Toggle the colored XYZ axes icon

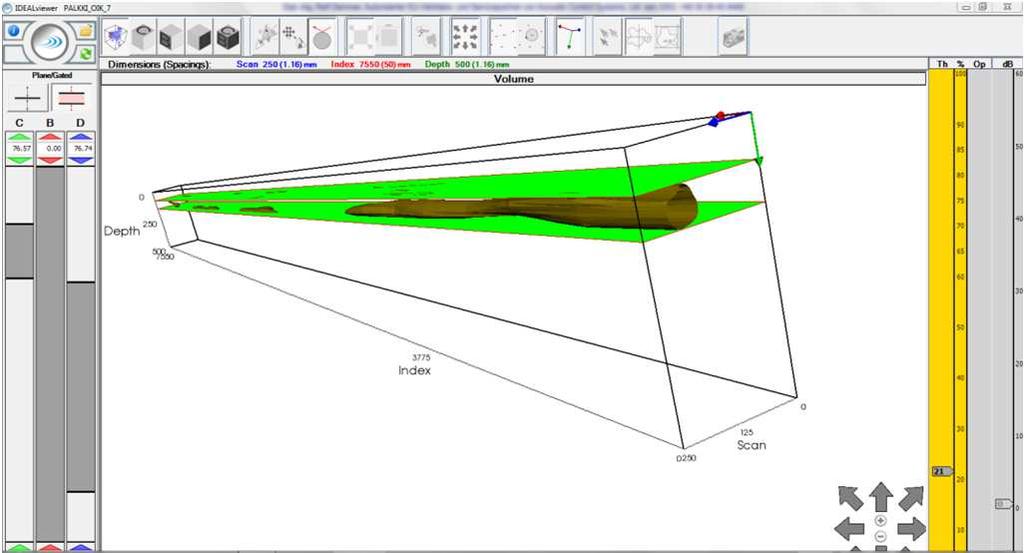coord(570,37)
